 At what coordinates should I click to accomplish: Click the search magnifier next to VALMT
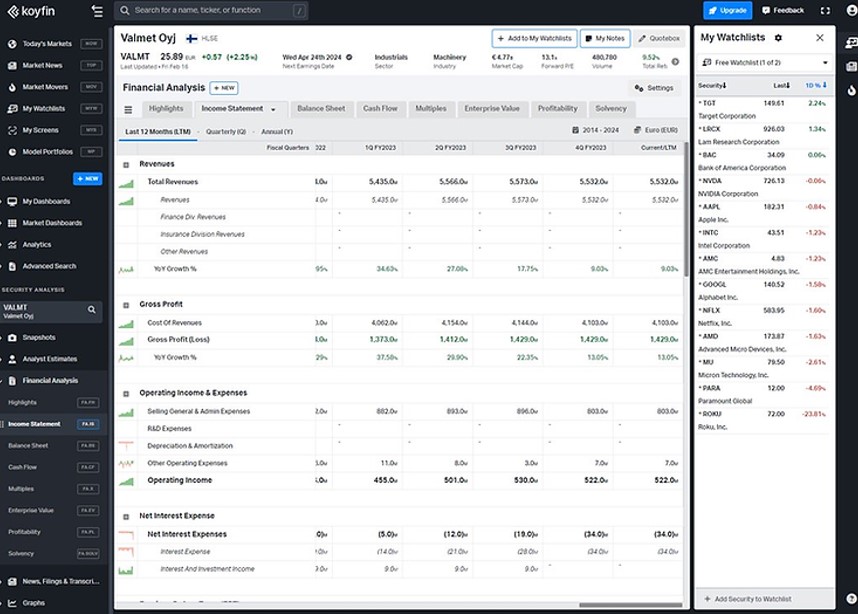coord(91,310)
